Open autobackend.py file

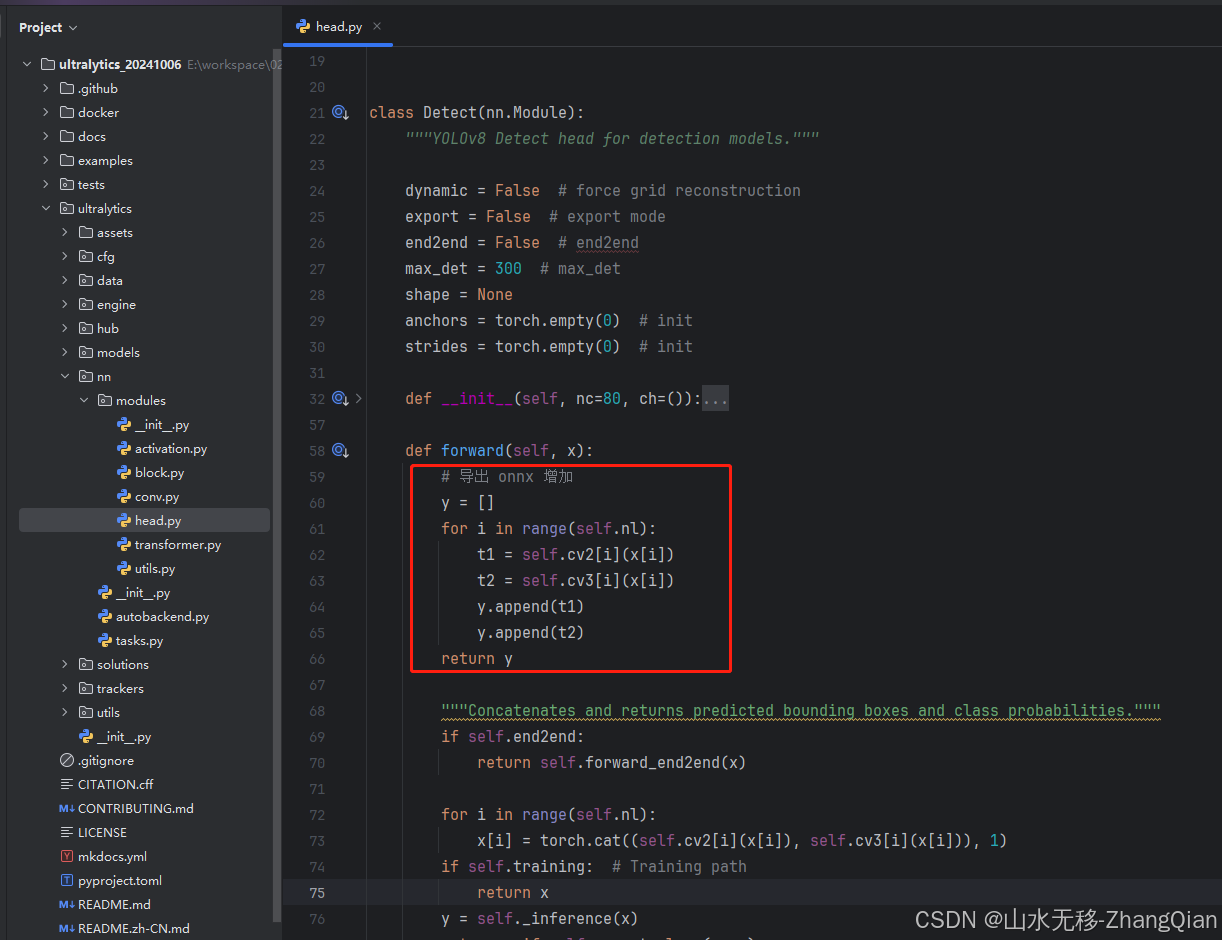pyautogui.click(x=162, y=617)
